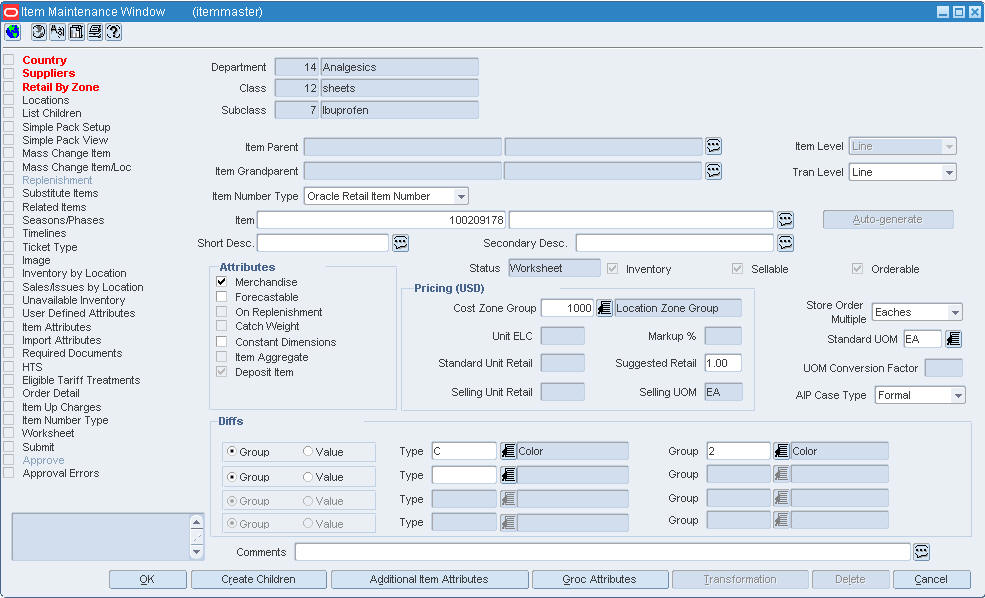
Task: Select the Value radio button in first Diffs row
Action: pos(308,452)
